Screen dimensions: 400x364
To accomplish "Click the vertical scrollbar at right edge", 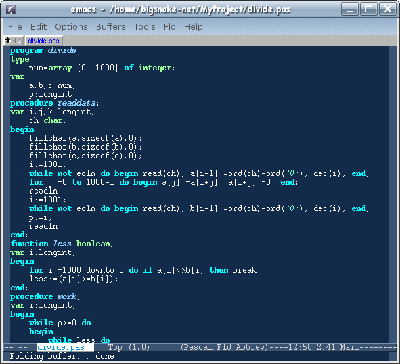I will [x=393, y=194].
